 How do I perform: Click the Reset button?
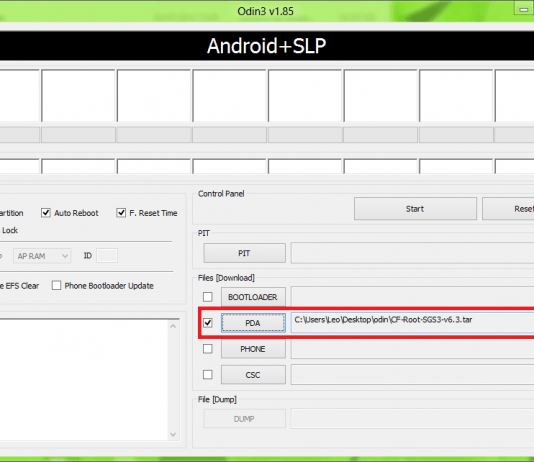[508, 209]
